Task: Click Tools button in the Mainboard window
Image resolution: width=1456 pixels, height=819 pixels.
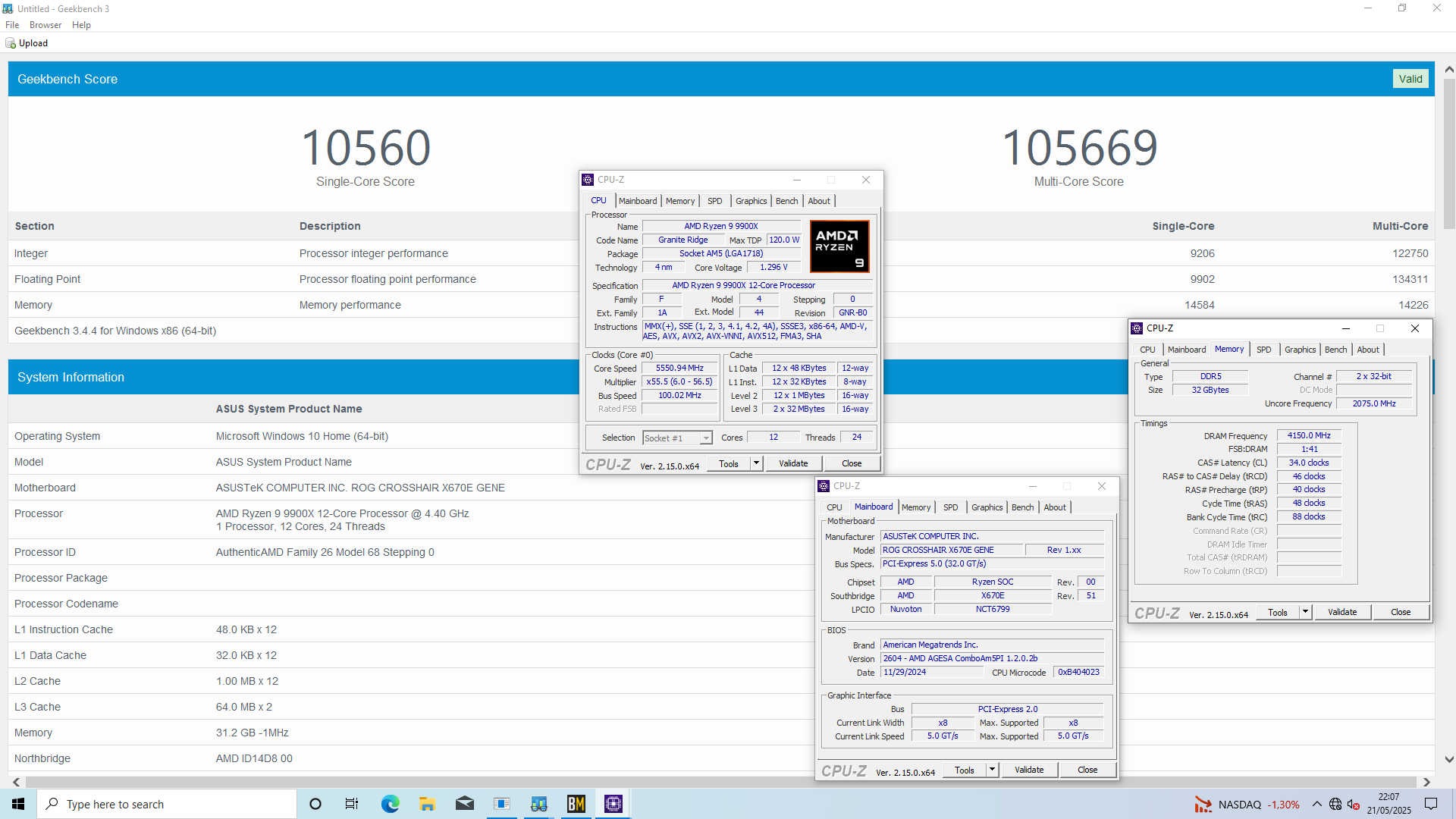Action: [x=965, y=770]
